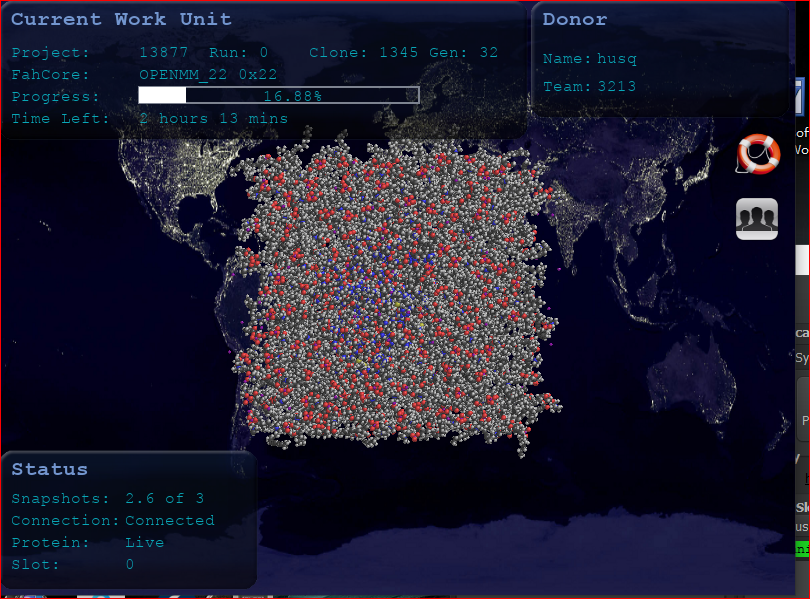Select the Time Left value 2 hours 13 mins

[213, 119]
